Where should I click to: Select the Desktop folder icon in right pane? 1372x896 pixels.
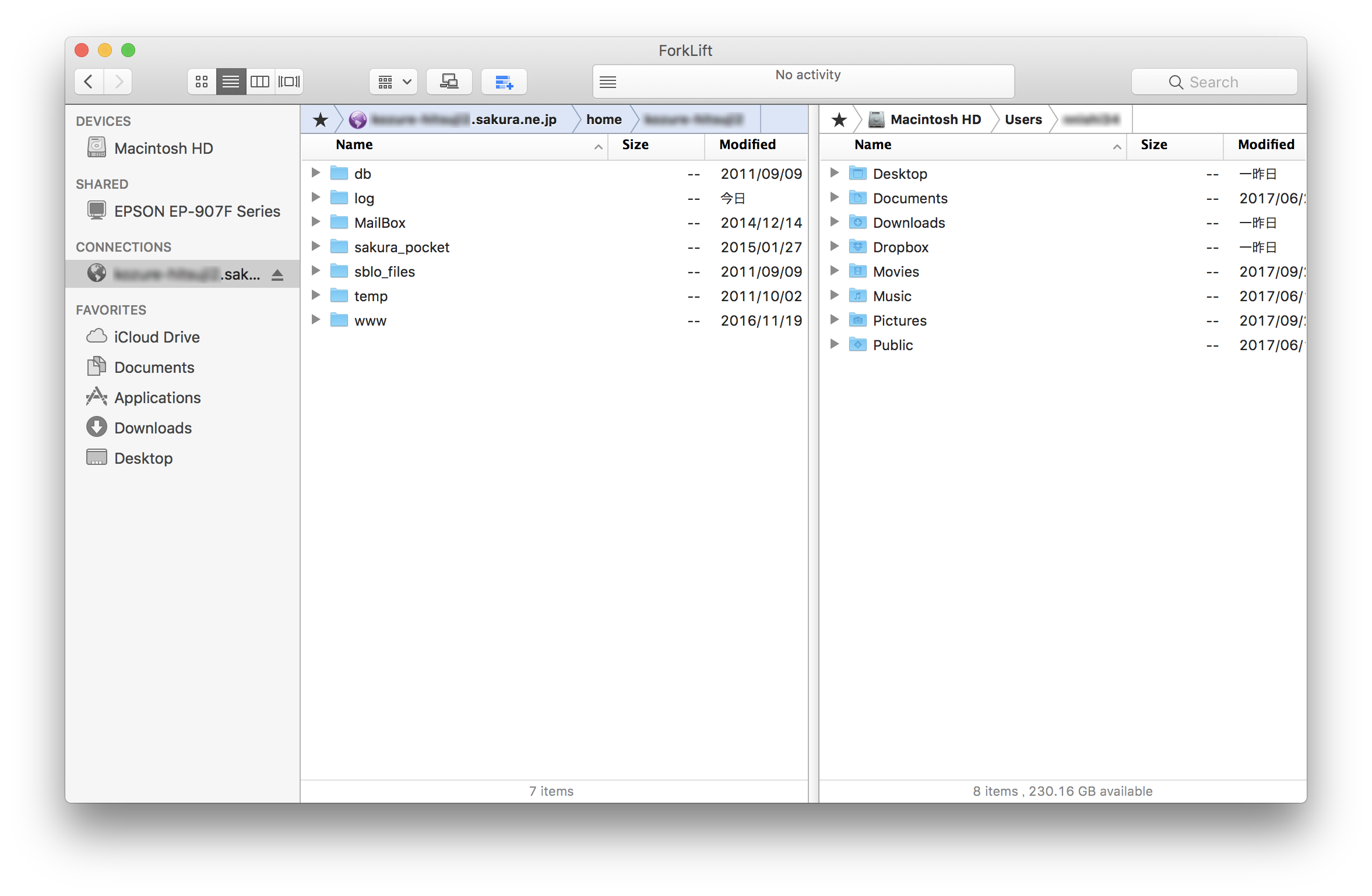858,173
